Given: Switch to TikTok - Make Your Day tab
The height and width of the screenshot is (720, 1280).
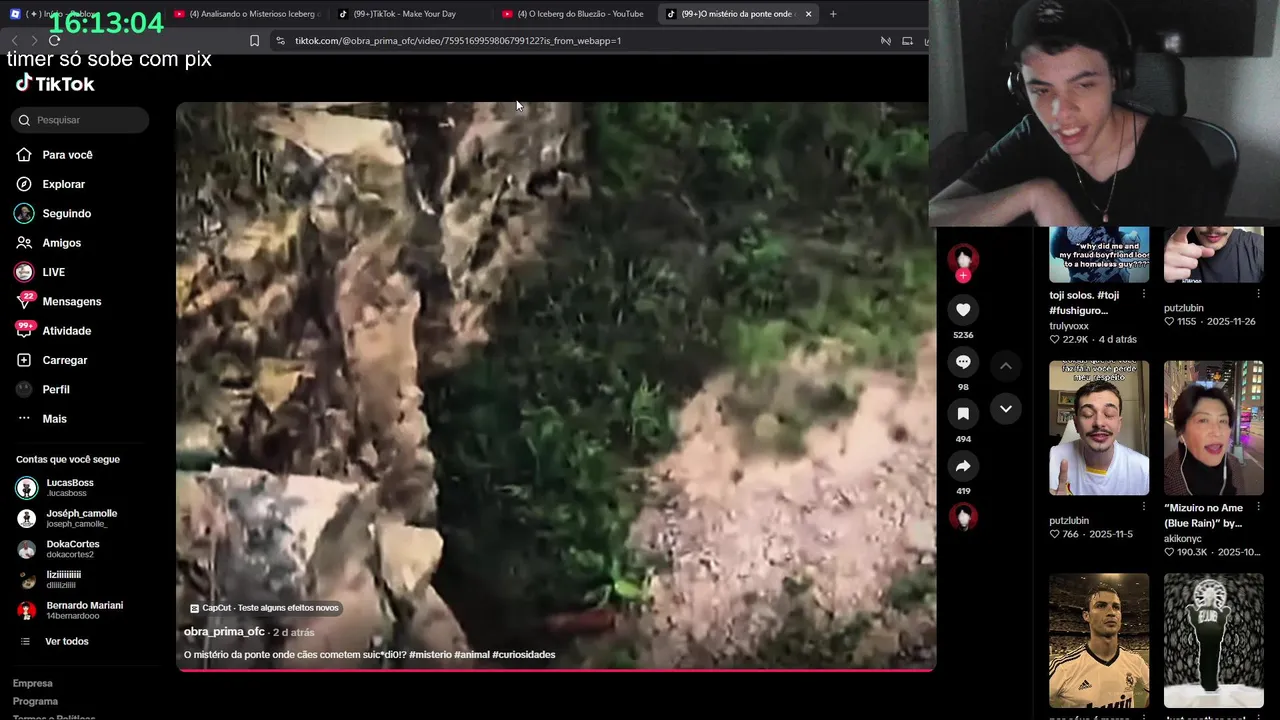Looking at the screenshot, I should point(409,14).
